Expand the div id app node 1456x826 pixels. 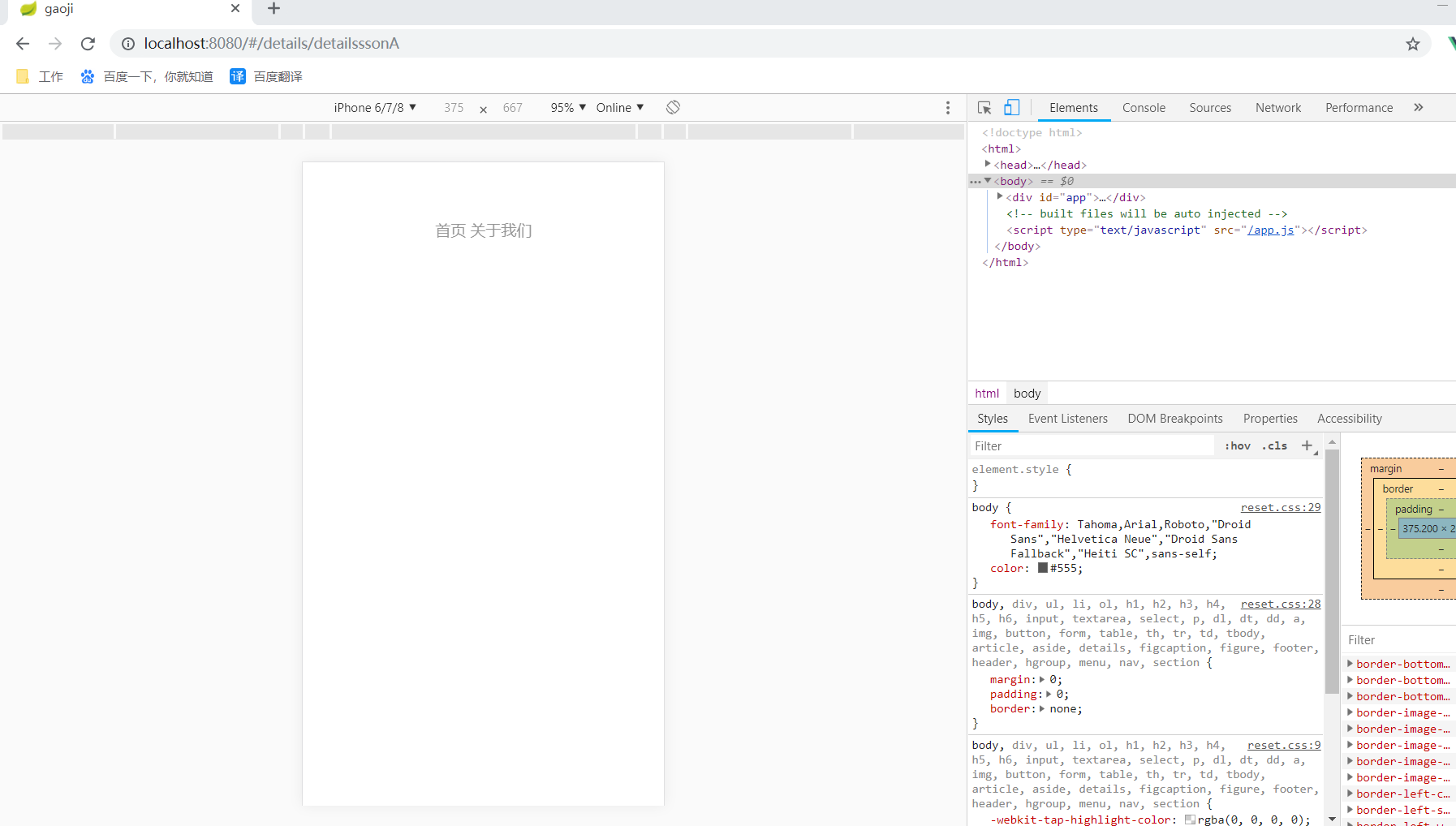[1000, 196]
